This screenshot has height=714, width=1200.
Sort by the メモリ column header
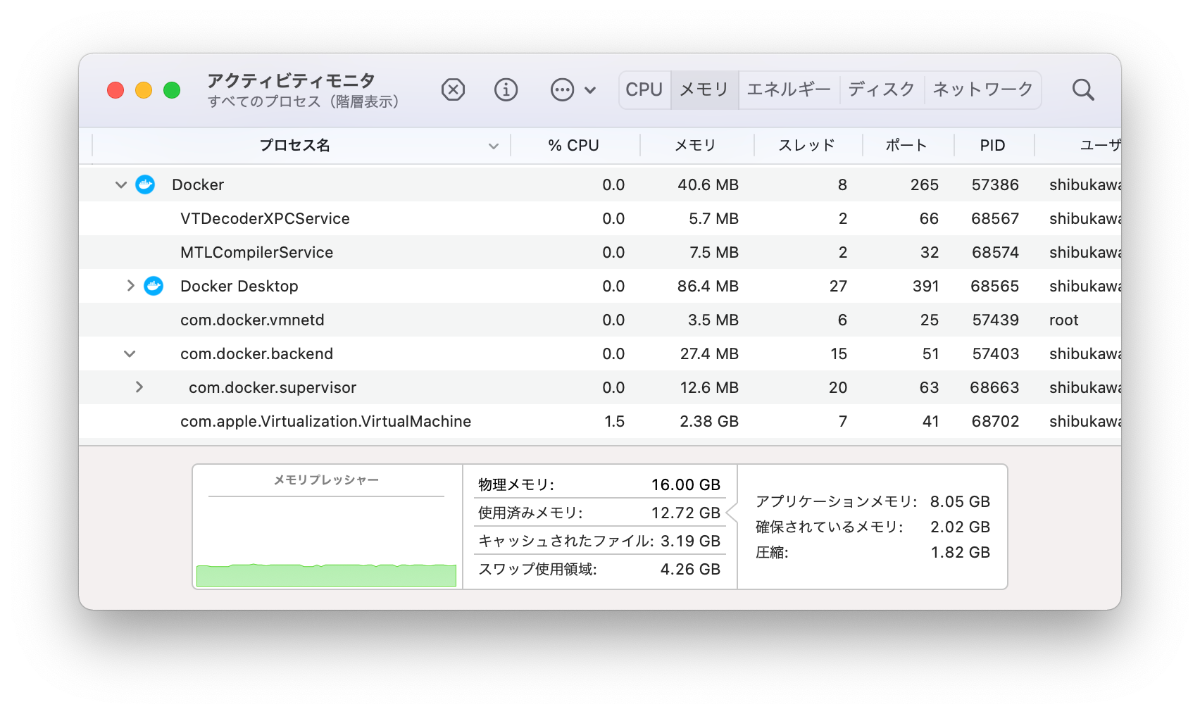pos(695,146)
